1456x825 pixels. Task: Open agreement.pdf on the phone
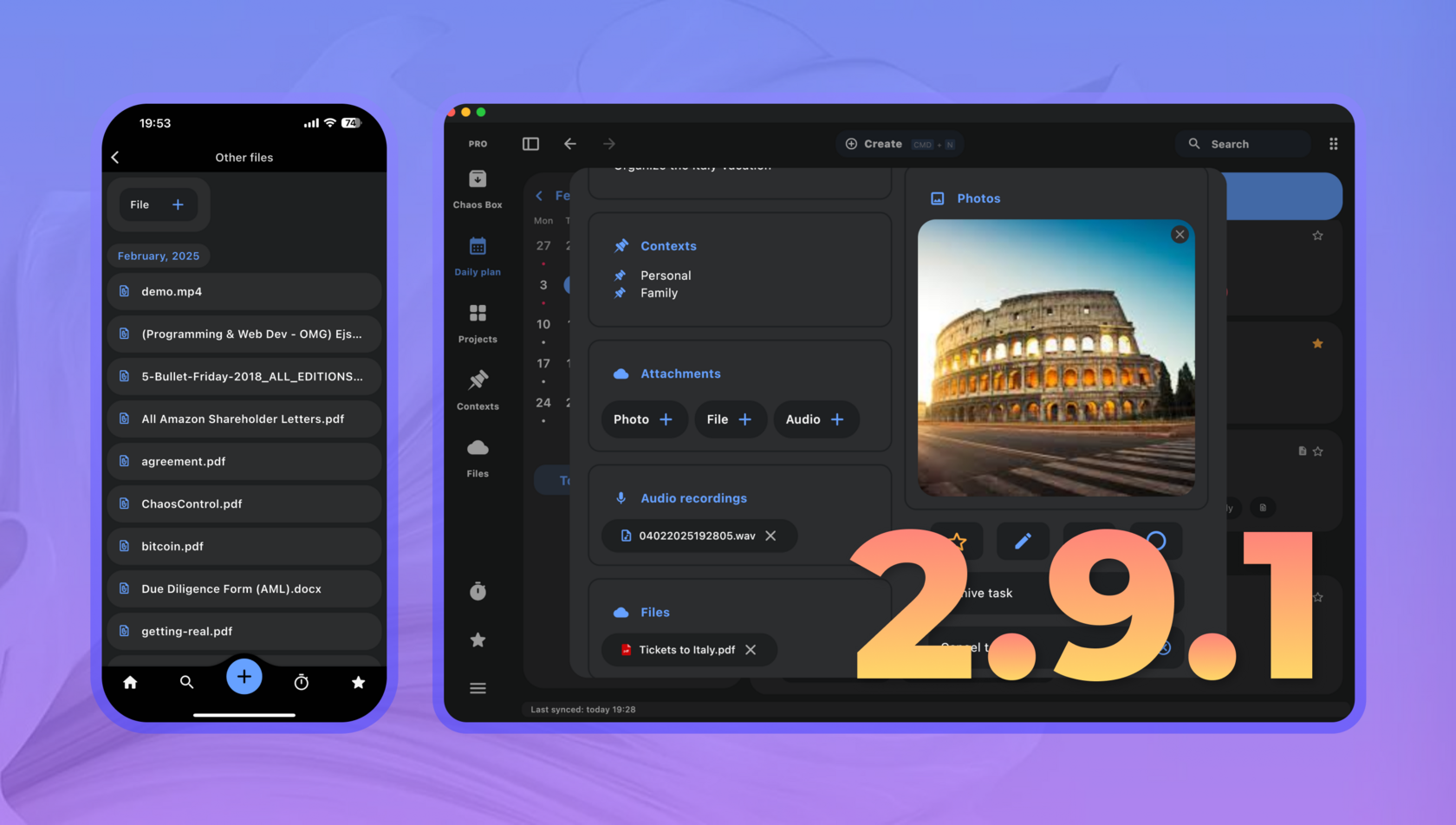pos(244,462)
